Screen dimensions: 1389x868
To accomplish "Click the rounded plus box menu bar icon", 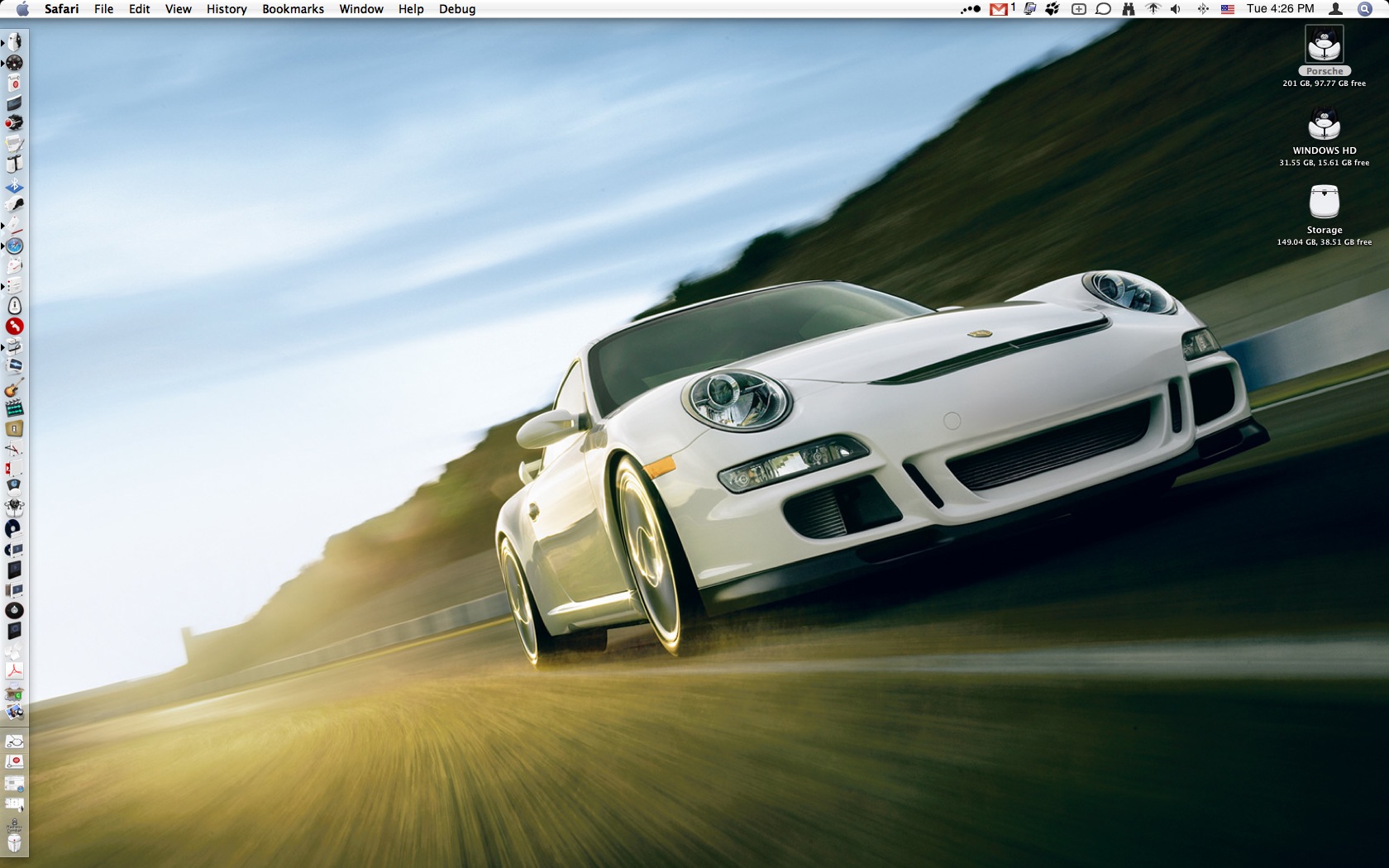I will [x=1078, y=9].
